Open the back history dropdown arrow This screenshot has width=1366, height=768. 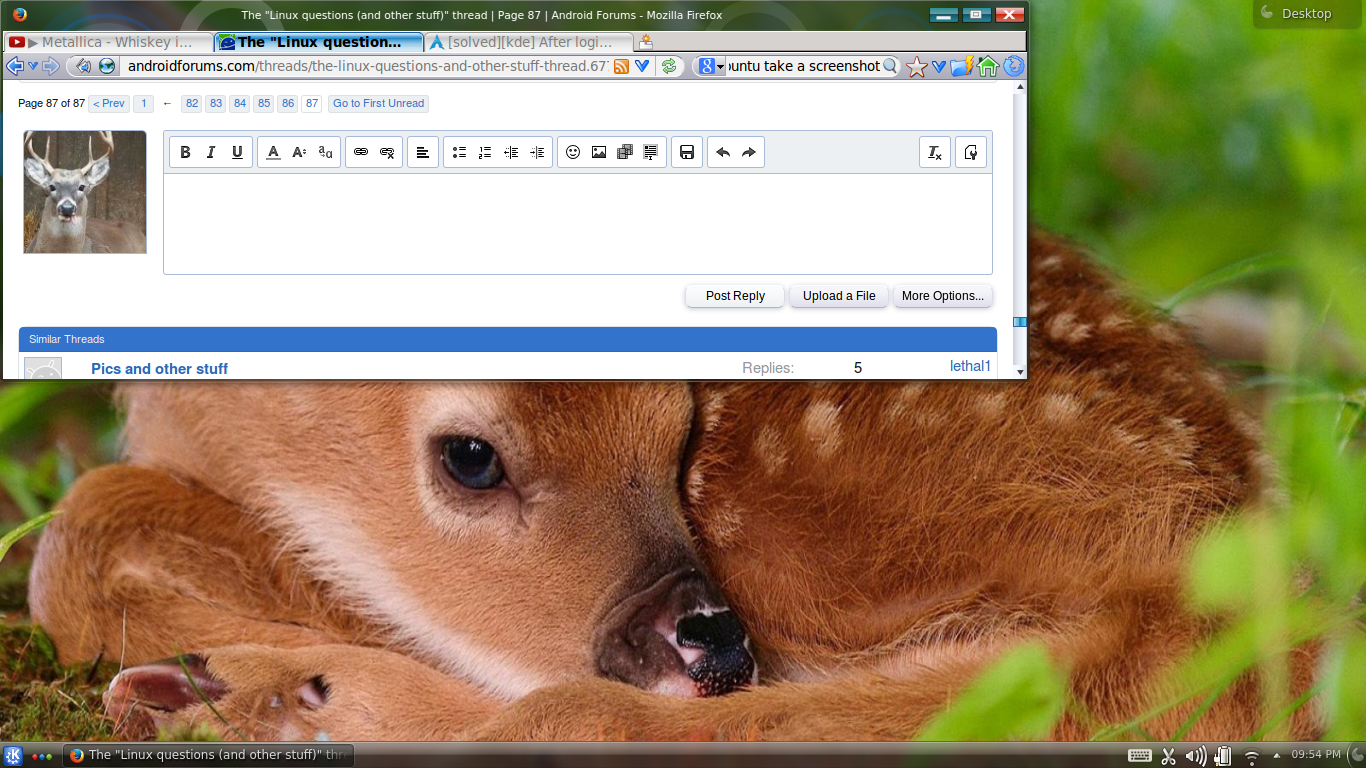pos(33,66)
